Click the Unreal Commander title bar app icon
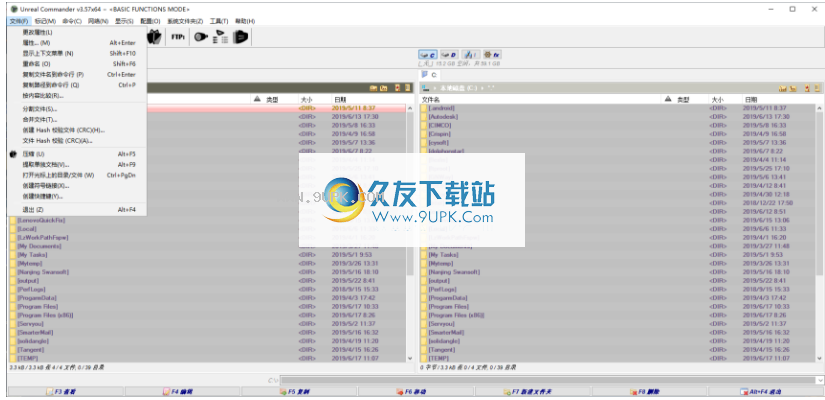Viewport: 825px width, 400px height. point(14,9)
